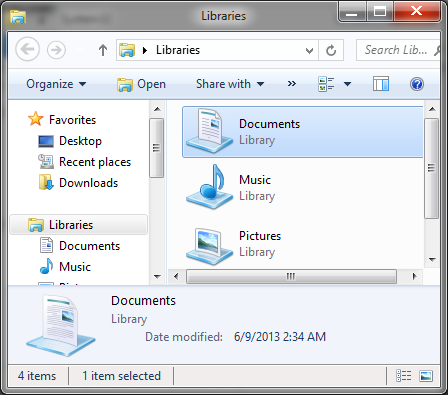This screenshot has width=448, height=395.
Task: Click the Desktop monitor icon in sidebar
Action: tap(46, 141)
